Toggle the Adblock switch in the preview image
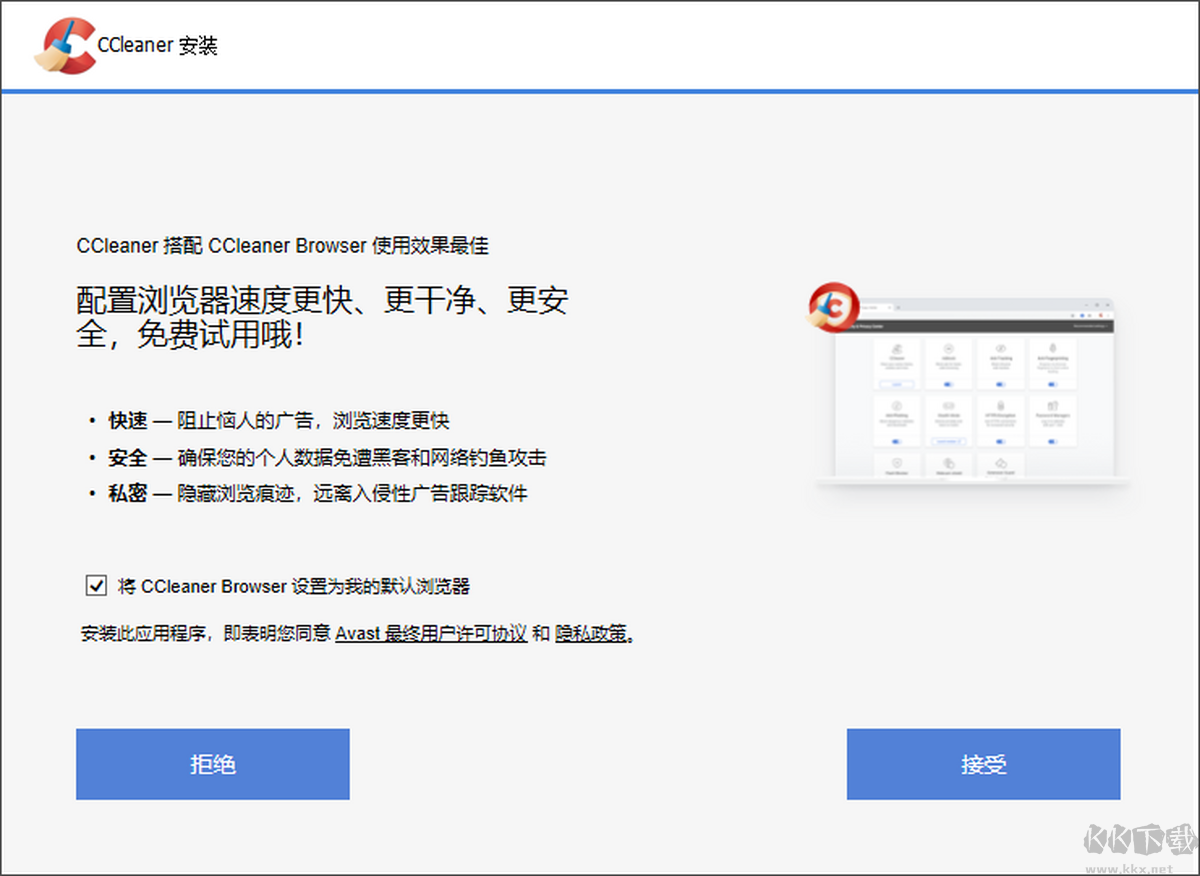 948,384
